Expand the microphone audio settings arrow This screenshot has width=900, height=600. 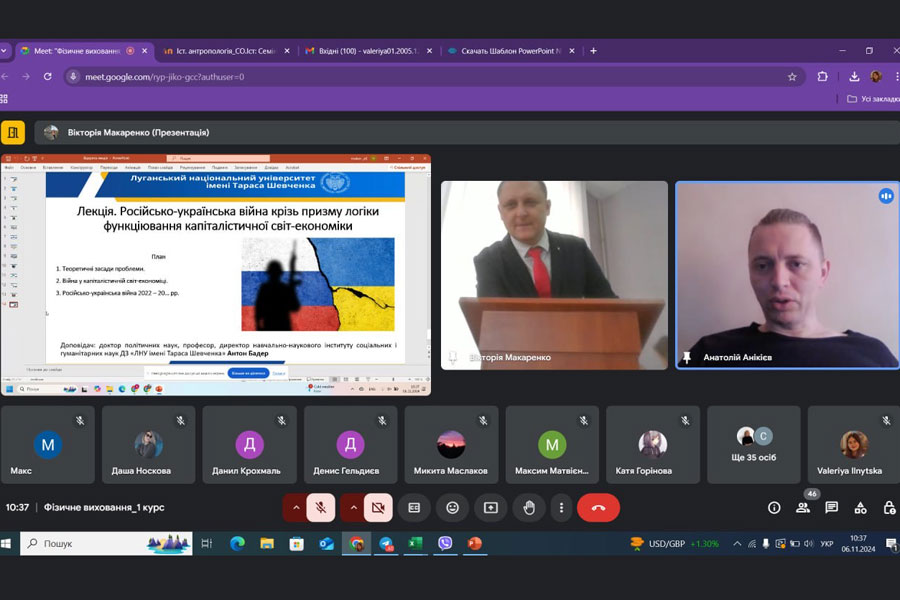(295, 508)
